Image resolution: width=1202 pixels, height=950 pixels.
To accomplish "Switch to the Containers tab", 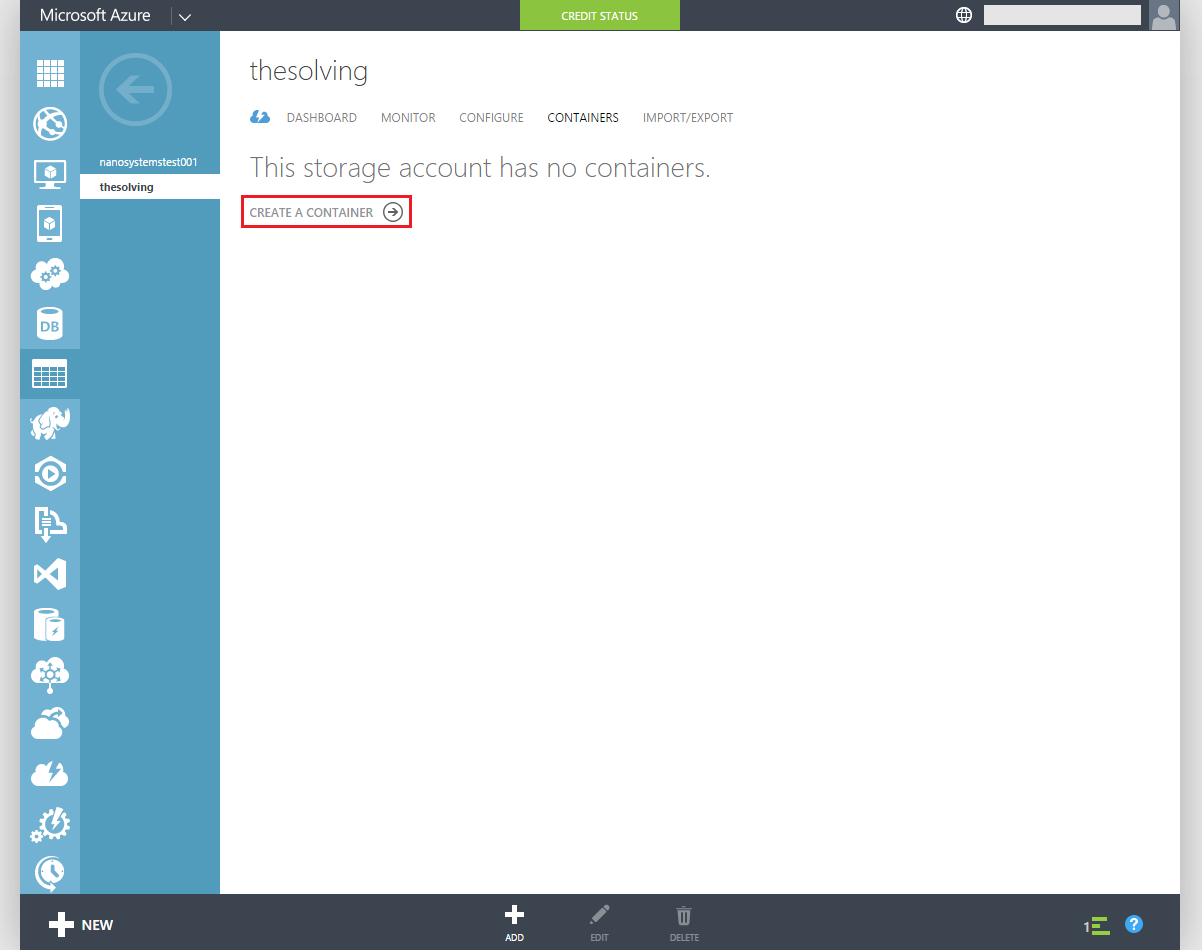I will tap(583, 118).
